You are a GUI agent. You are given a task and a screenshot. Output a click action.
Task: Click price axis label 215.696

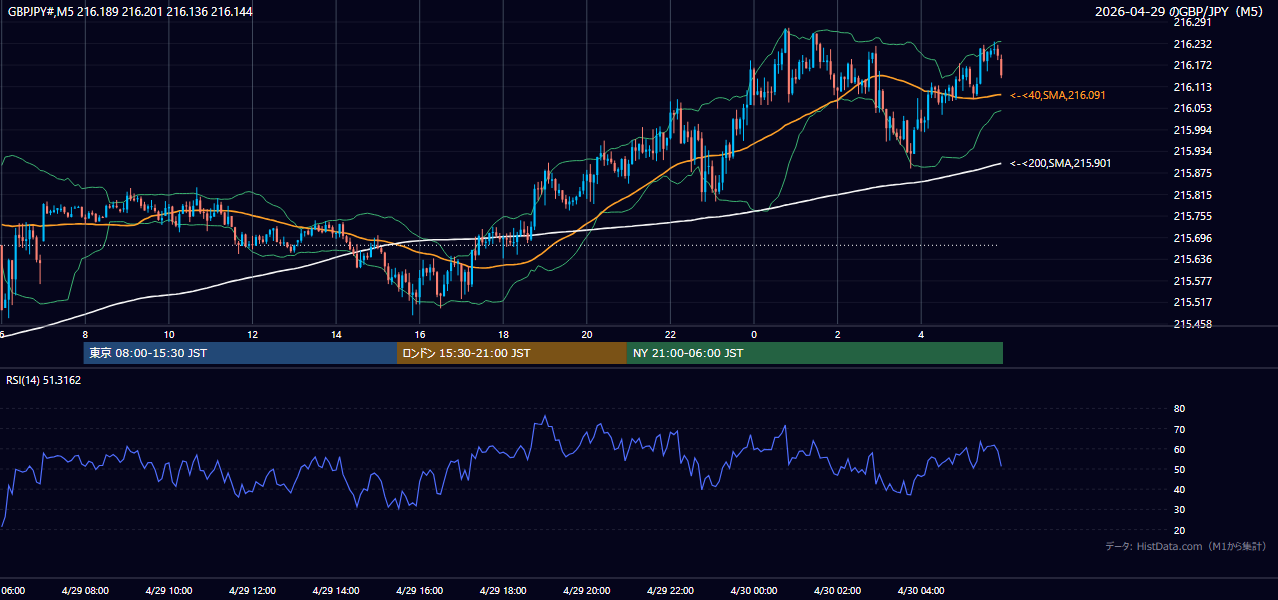1192,238
